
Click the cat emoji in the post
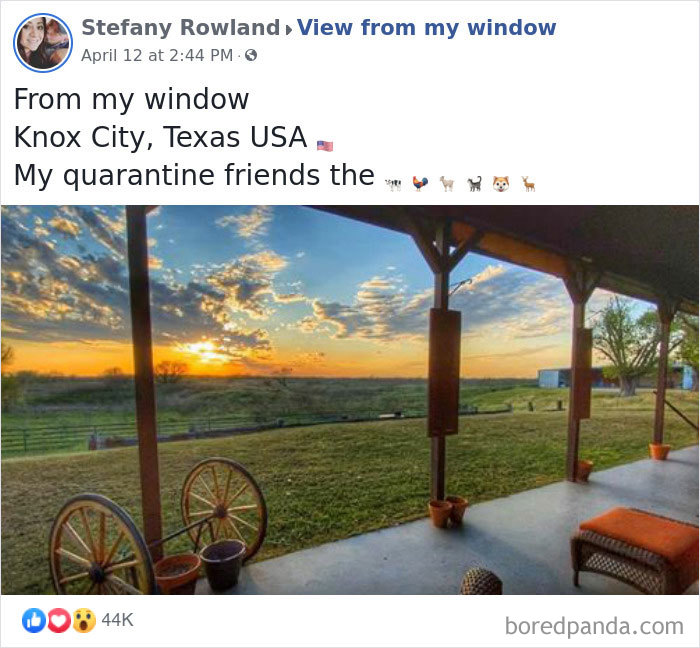point(474,183)
